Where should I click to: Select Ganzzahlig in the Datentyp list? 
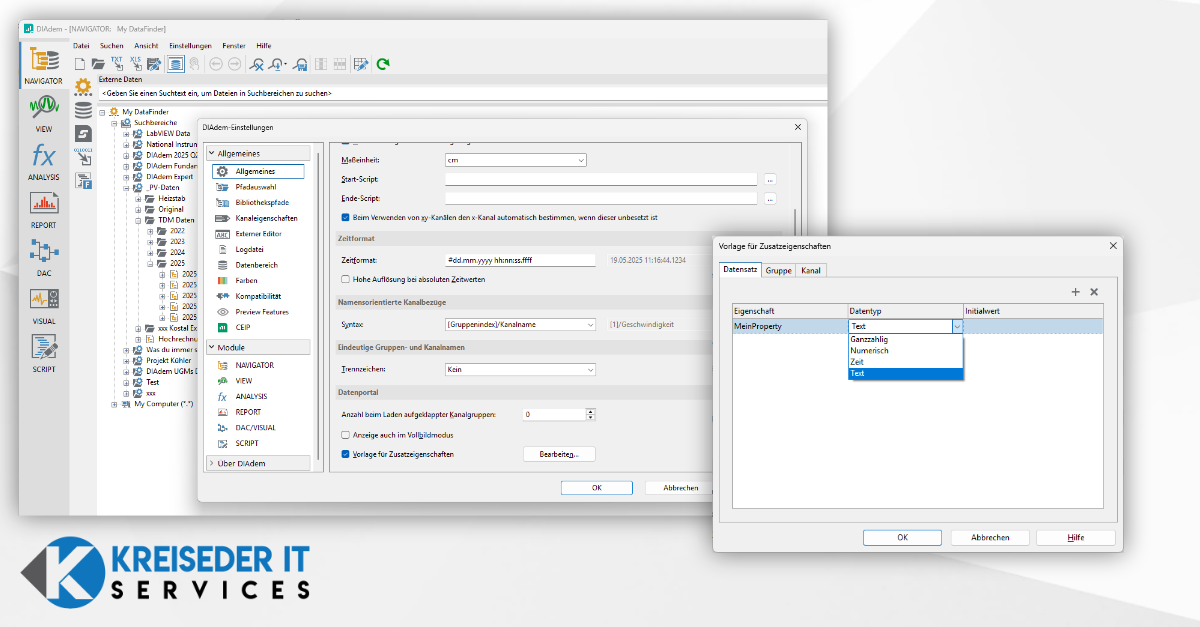click(906, 339)
